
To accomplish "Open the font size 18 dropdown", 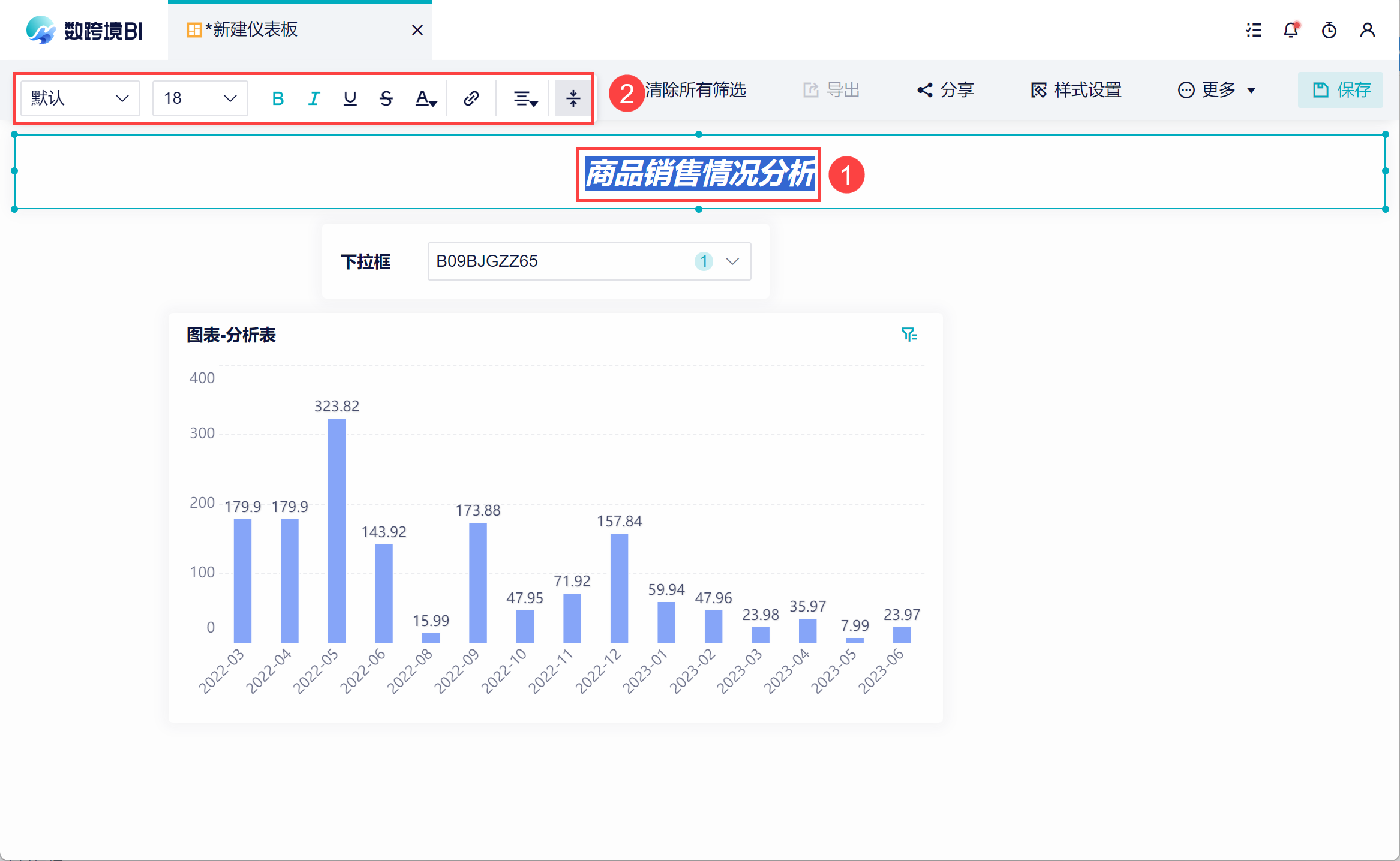I will click(x=200, y=98).
